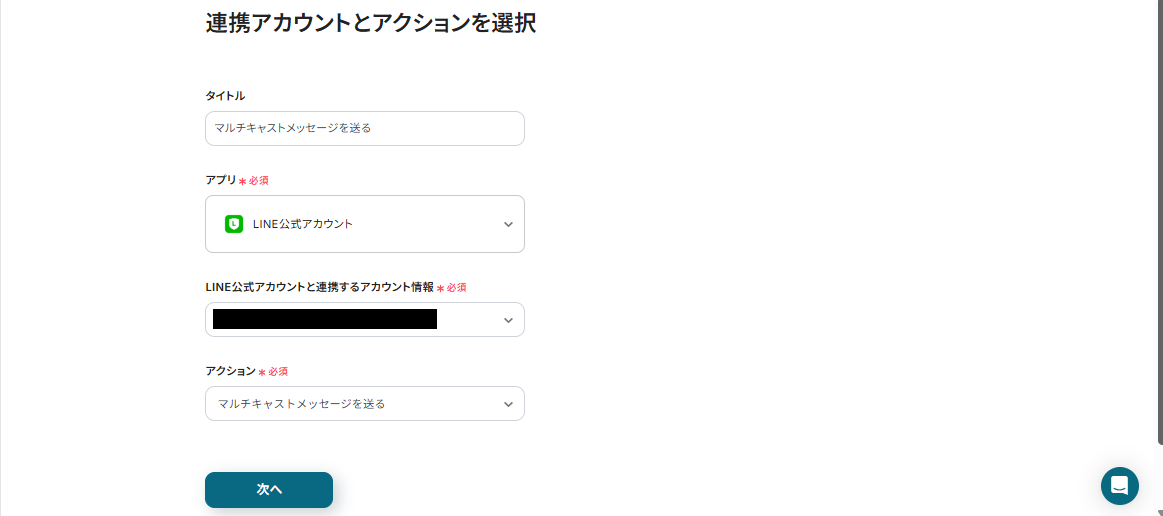Image resolution: width=1163 pixels, height=516 pixels.
Task: Focus the タイトル text input field
Action: 364,128
